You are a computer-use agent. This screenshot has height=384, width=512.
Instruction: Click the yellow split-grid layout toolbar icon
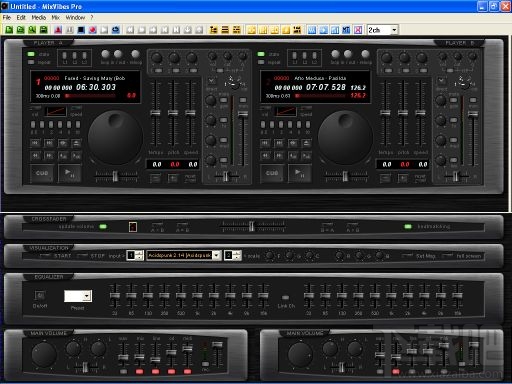click(236, 30)
